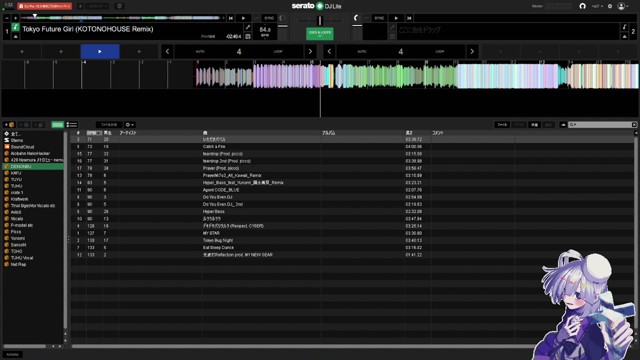
Task: Toggle the headphone cue for deck 2
Action: tap(356, 18)
